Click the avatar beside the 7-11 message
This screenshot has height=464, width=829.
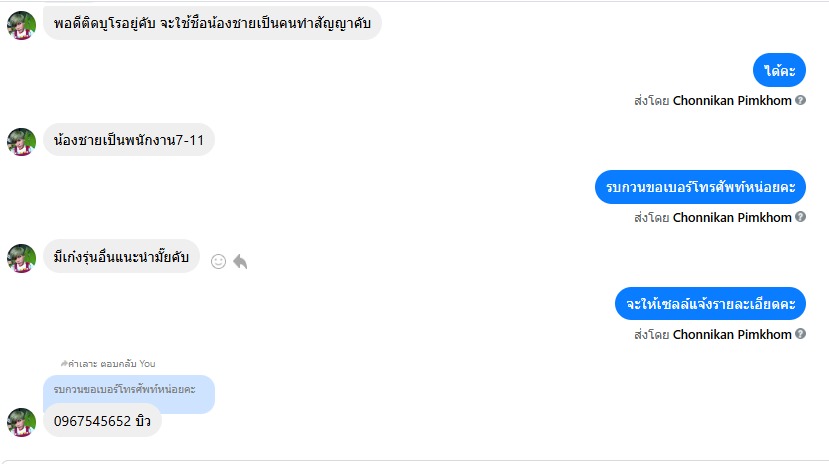click(x=21, y=141)
